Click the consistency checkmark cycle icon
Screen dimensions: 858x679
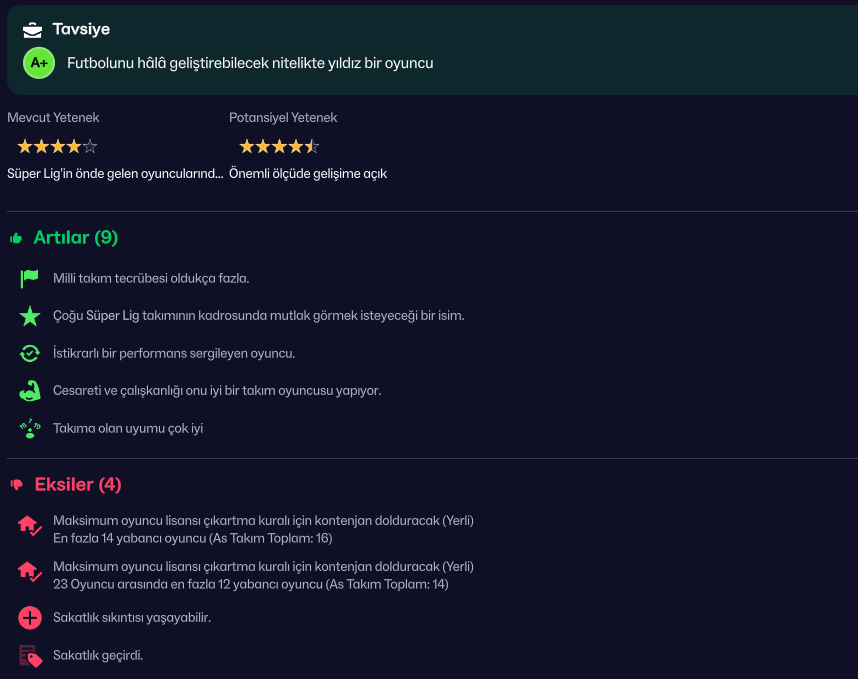pos(30,353)
